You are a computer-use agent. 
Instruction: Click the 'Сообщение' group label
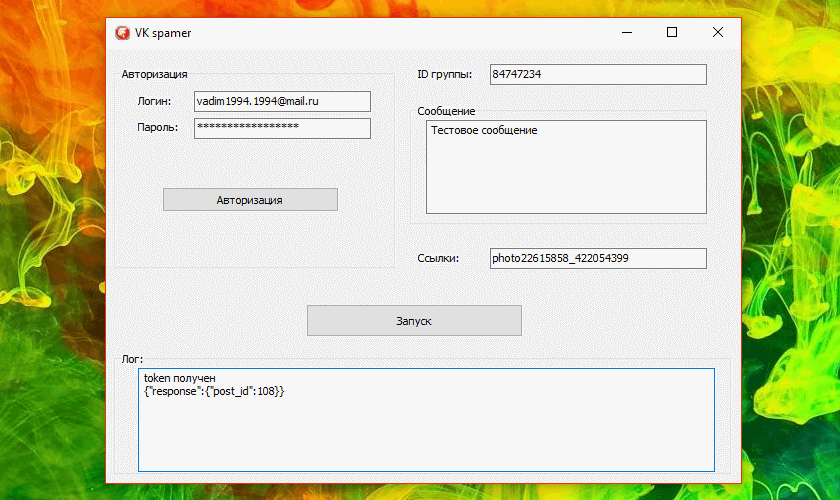pyautogui.click(x=446, y=111)
